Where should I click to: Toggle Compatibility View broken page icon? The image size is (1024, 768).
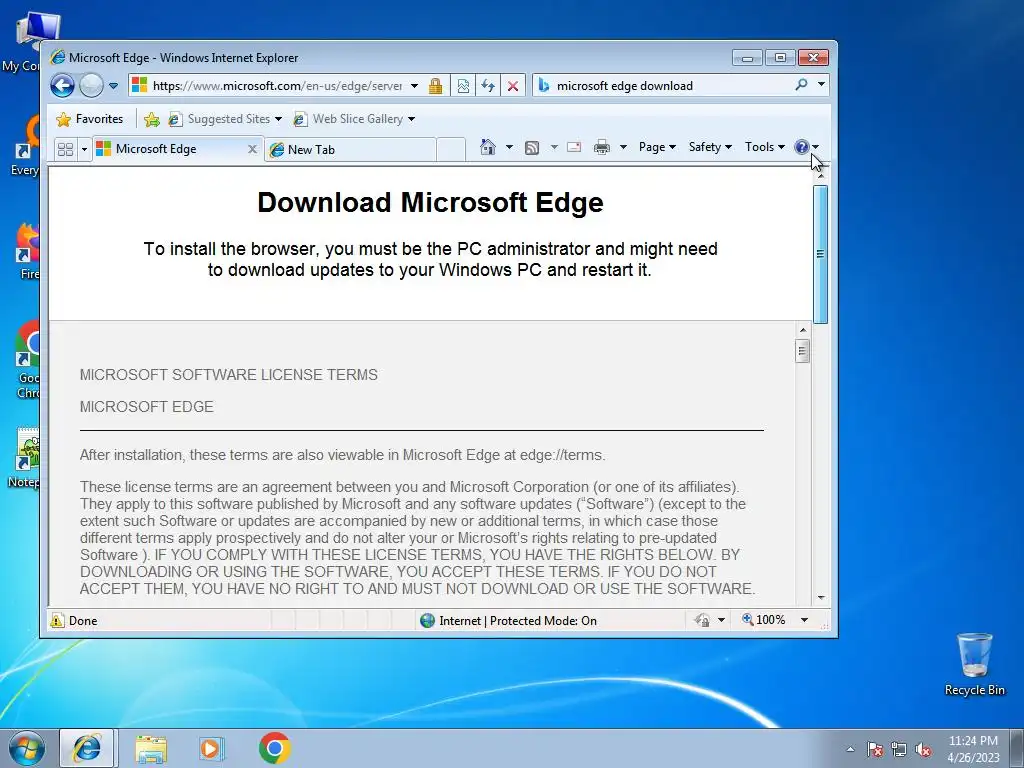pos(463,86)
